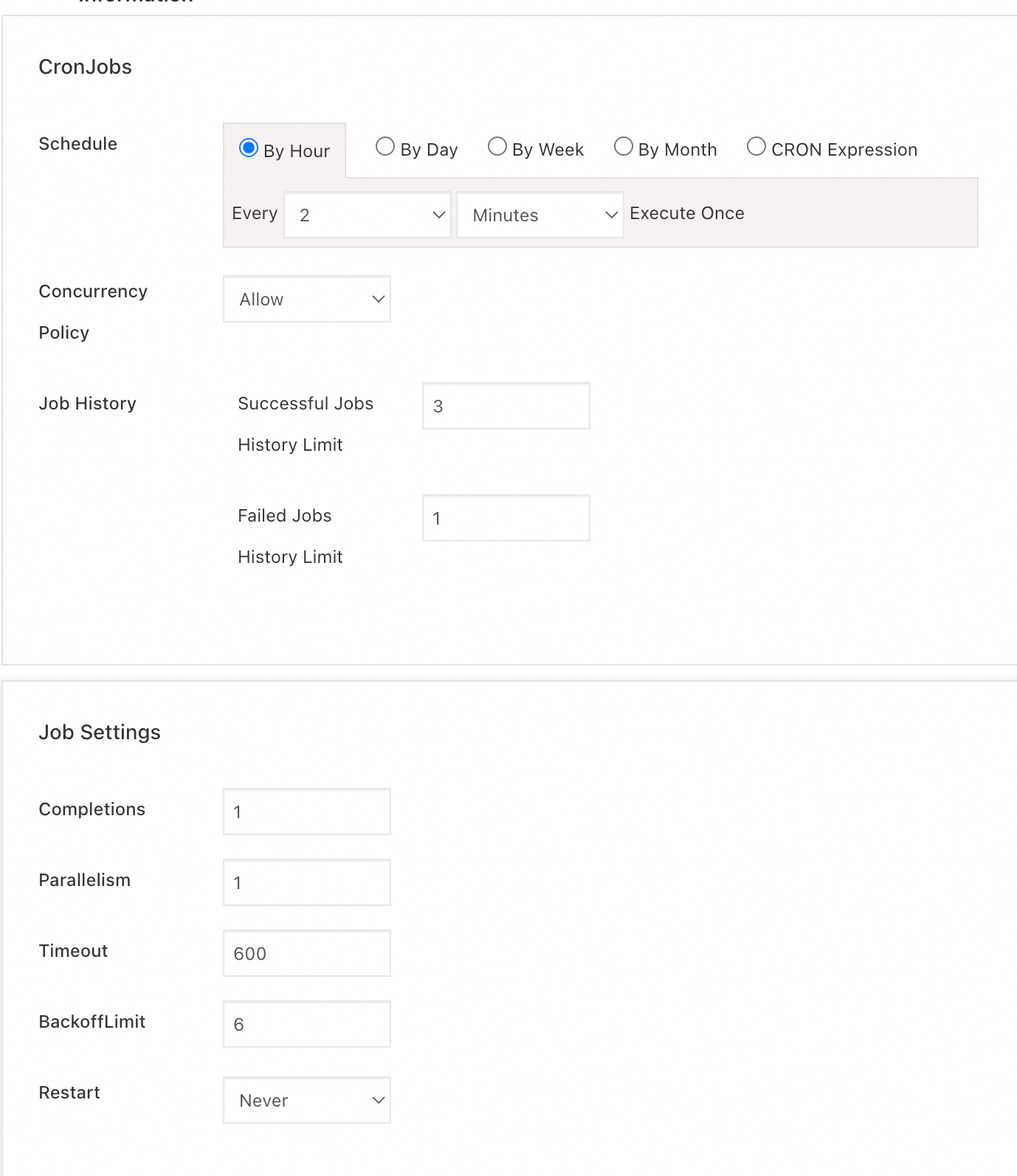This screenshot has height=1176, width=1017.
Task: Click the Job Settings section heading
Action: (x=100, y=733)
